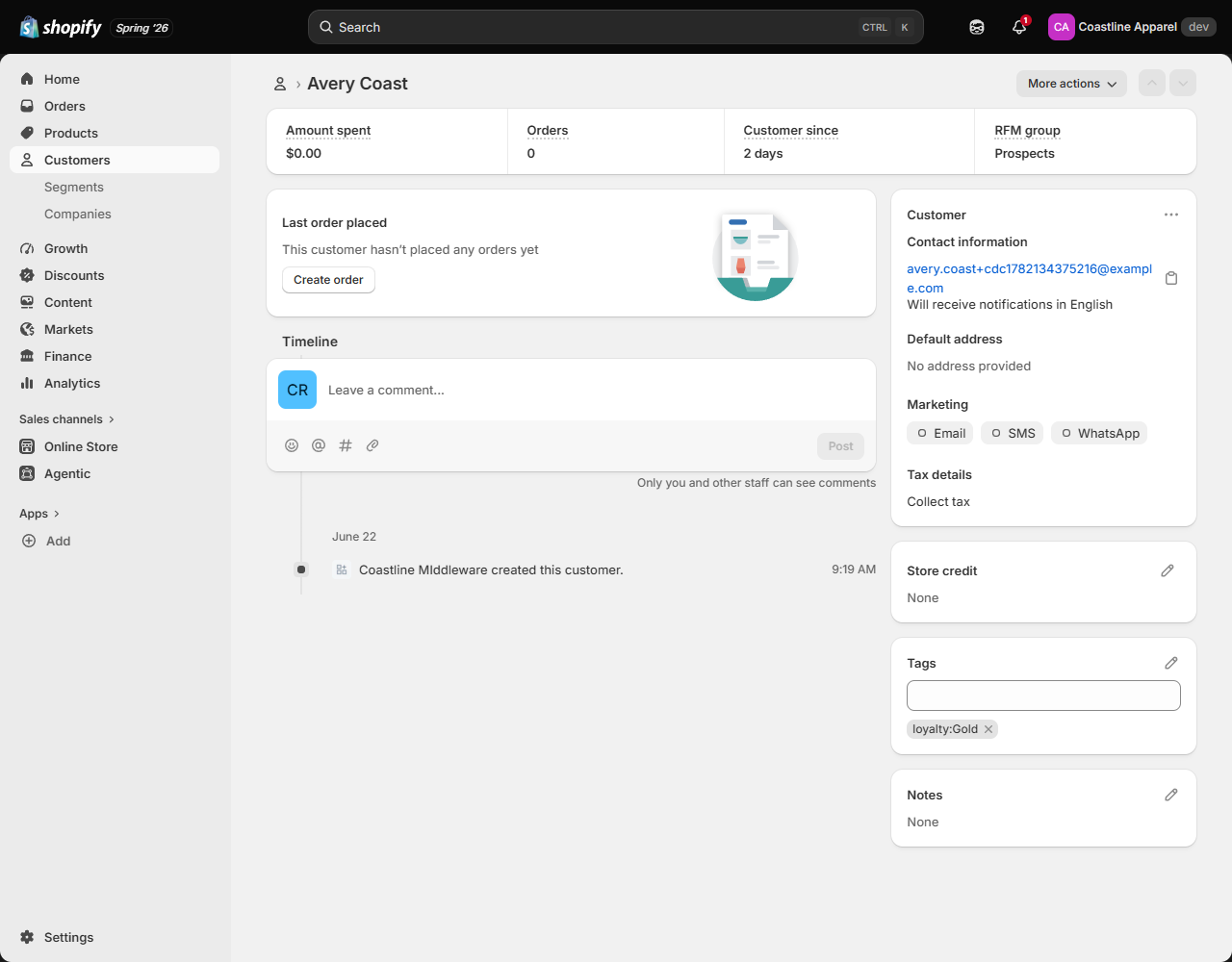Click Email marketing badge
Image resolution: width=1232 pixels, height=962 pixels.
(x=940, y=433)
